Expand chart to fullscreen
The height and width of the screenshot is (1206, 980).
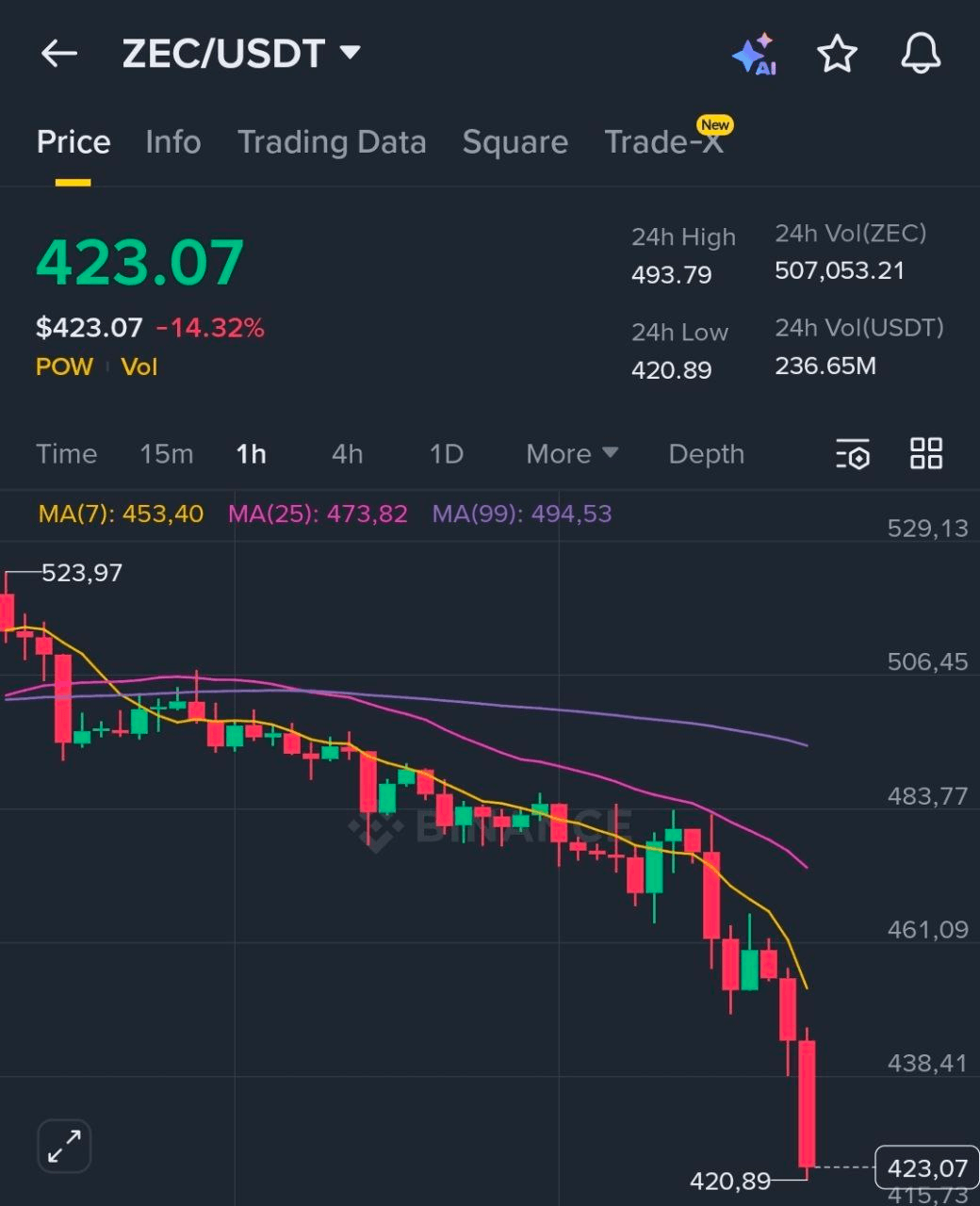click(x=64, y=1146)
